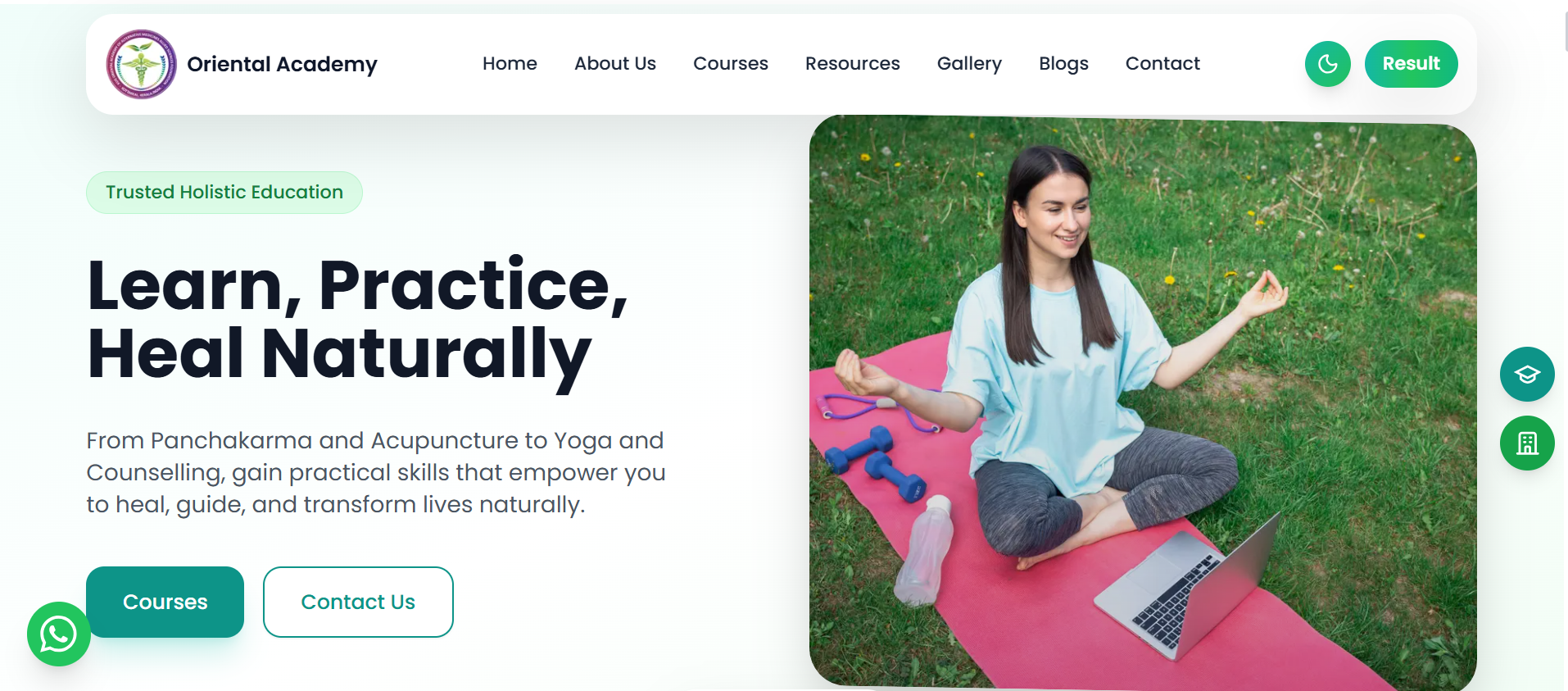Expand the Resources menu item

[852, 64]
